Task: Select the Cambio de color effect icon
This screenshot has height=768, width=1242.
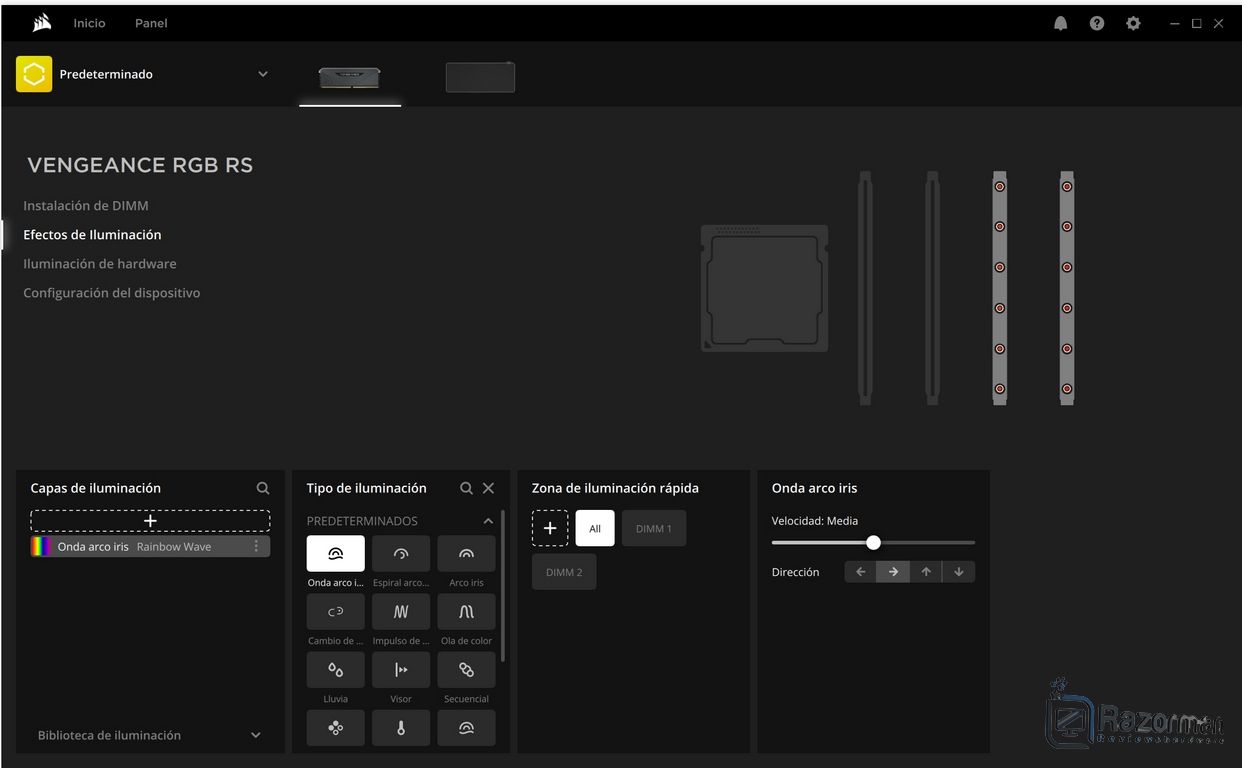Action: click(336, 612)
